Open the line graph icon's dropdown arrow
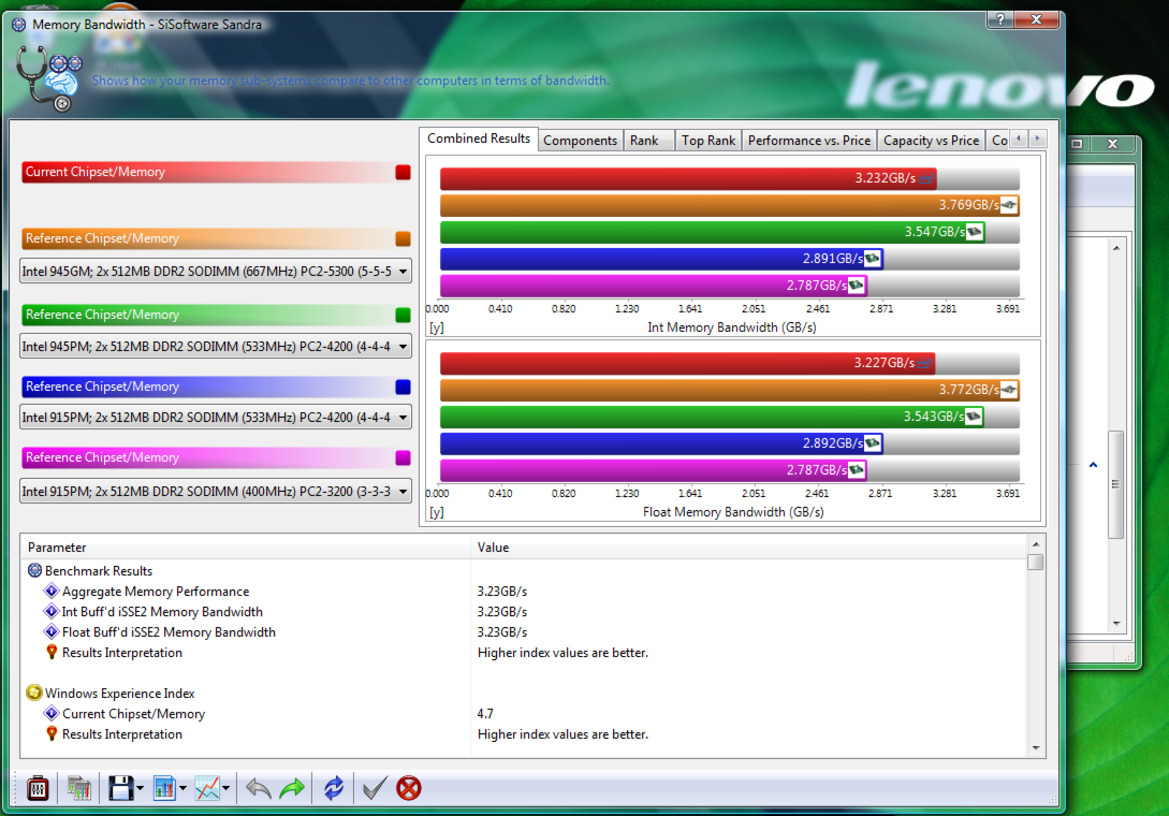Viewport: 1169px width, 816px height. coord(226,788)
